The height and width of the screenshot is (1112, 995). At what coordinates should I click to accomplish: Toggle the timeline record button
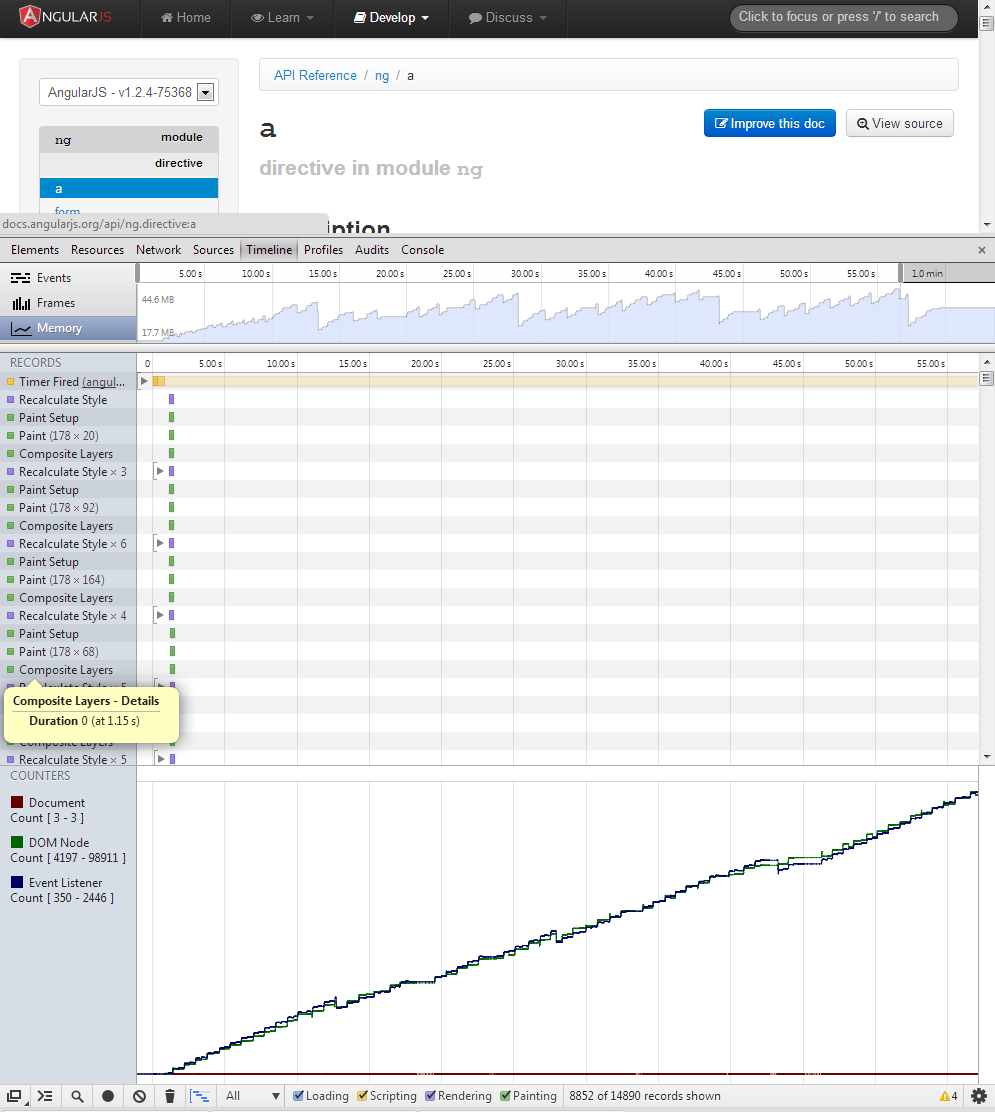[x=108, y=1096]
